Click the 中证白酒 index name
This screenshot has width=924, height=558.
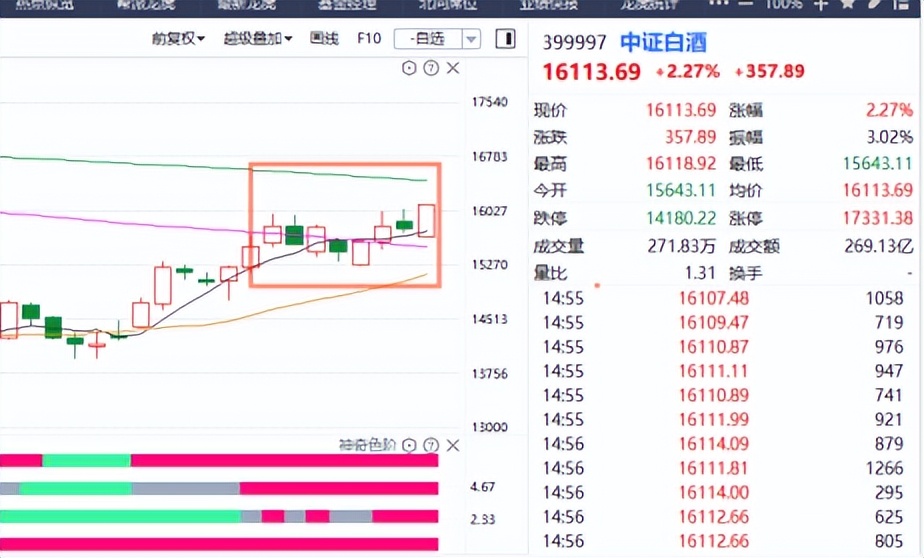(663, 42)
